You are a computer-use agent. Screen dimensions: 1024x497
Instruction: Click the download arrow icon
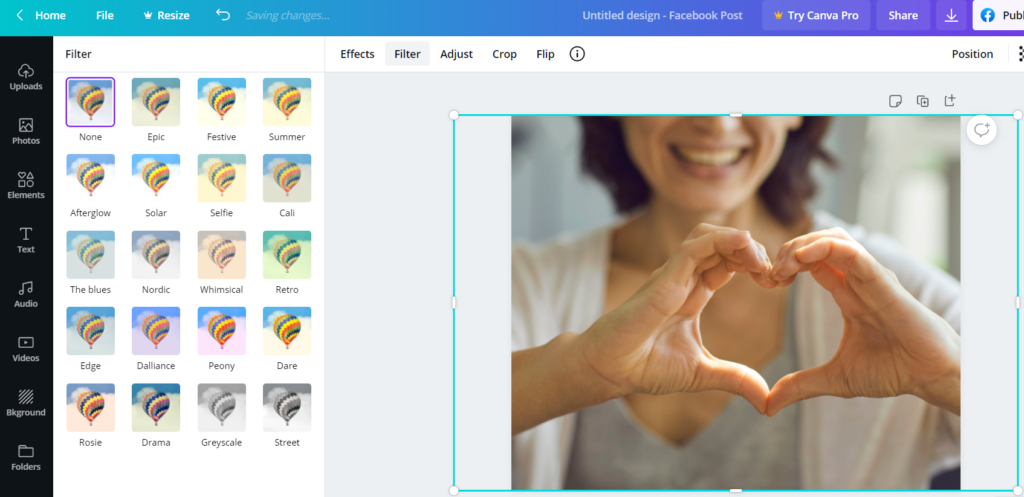coord(952,15)
